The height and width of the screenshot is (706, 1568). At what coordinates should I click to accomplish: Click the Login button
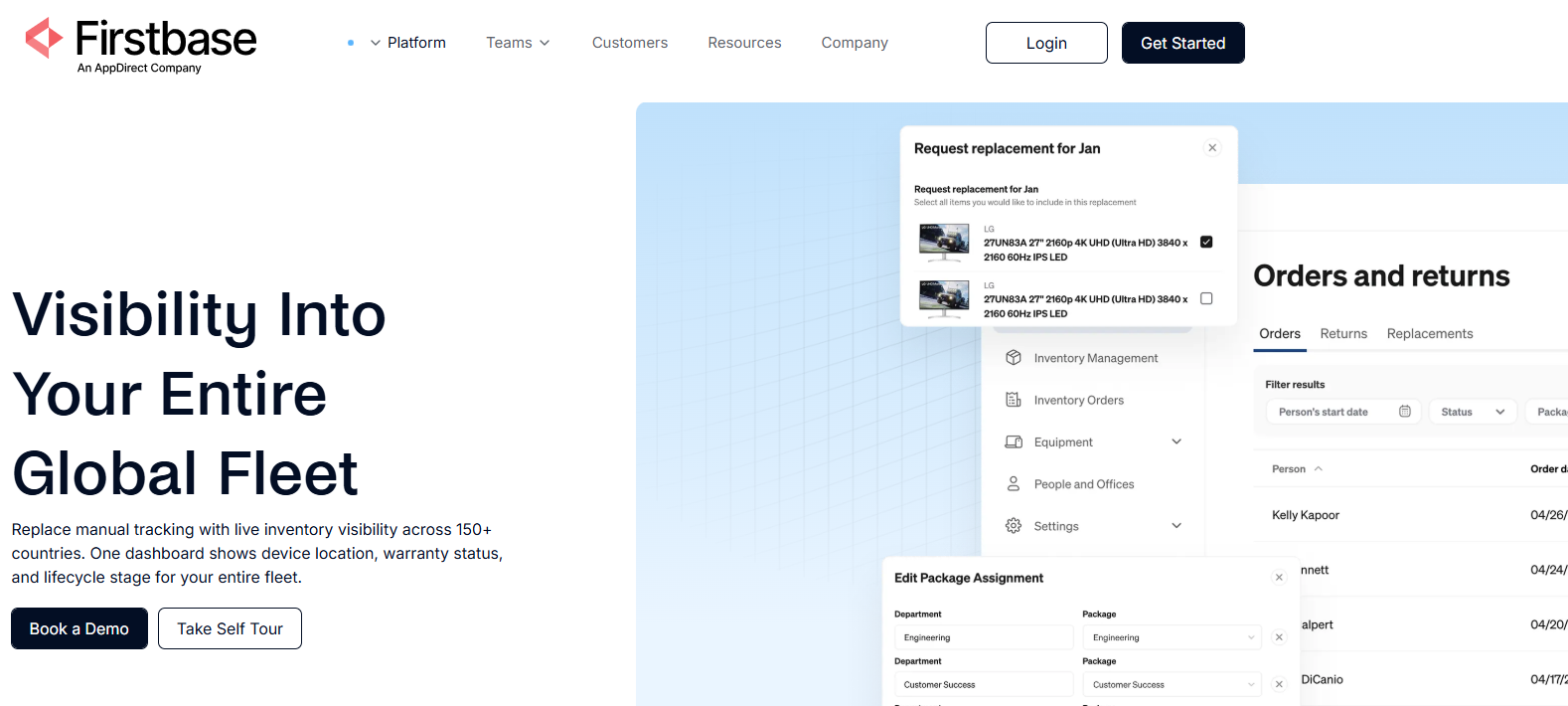(1046, 43)
